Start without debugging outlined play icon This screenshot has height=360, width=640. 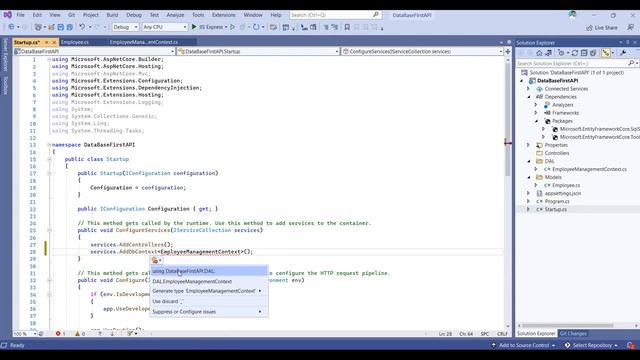pyautogui.click(x=233, y=27)
